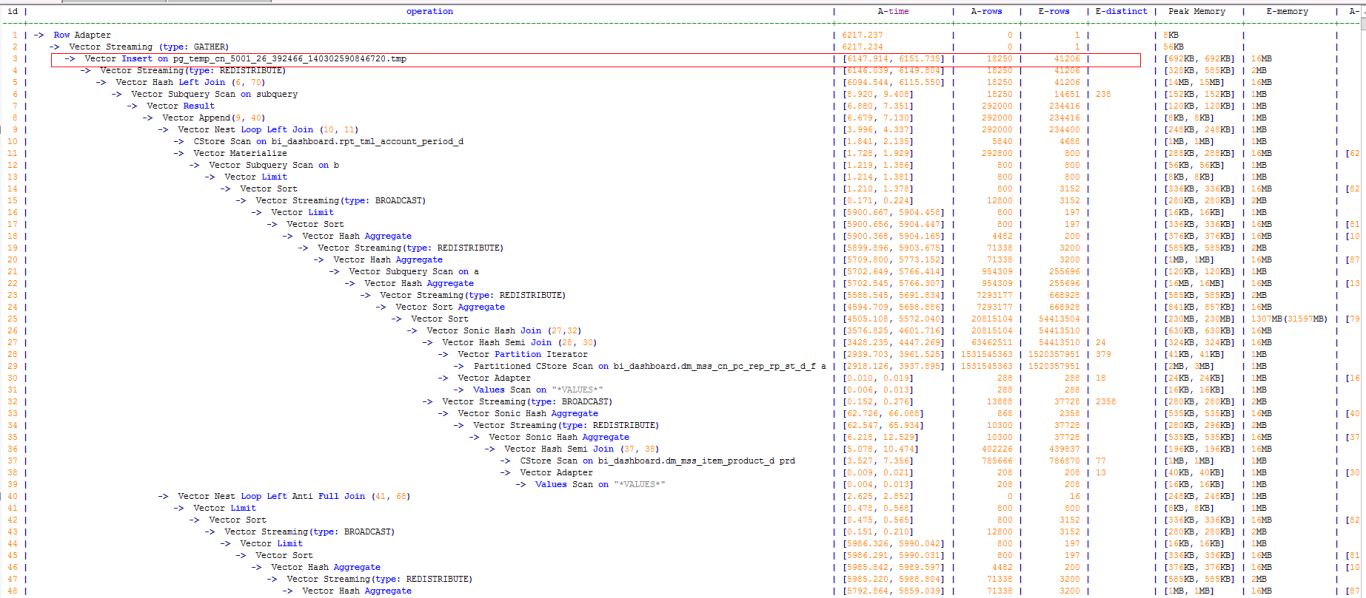Click E-rows value '14651'
The height and width of the screenshot is (598, 1366).
pos(1065,94)
